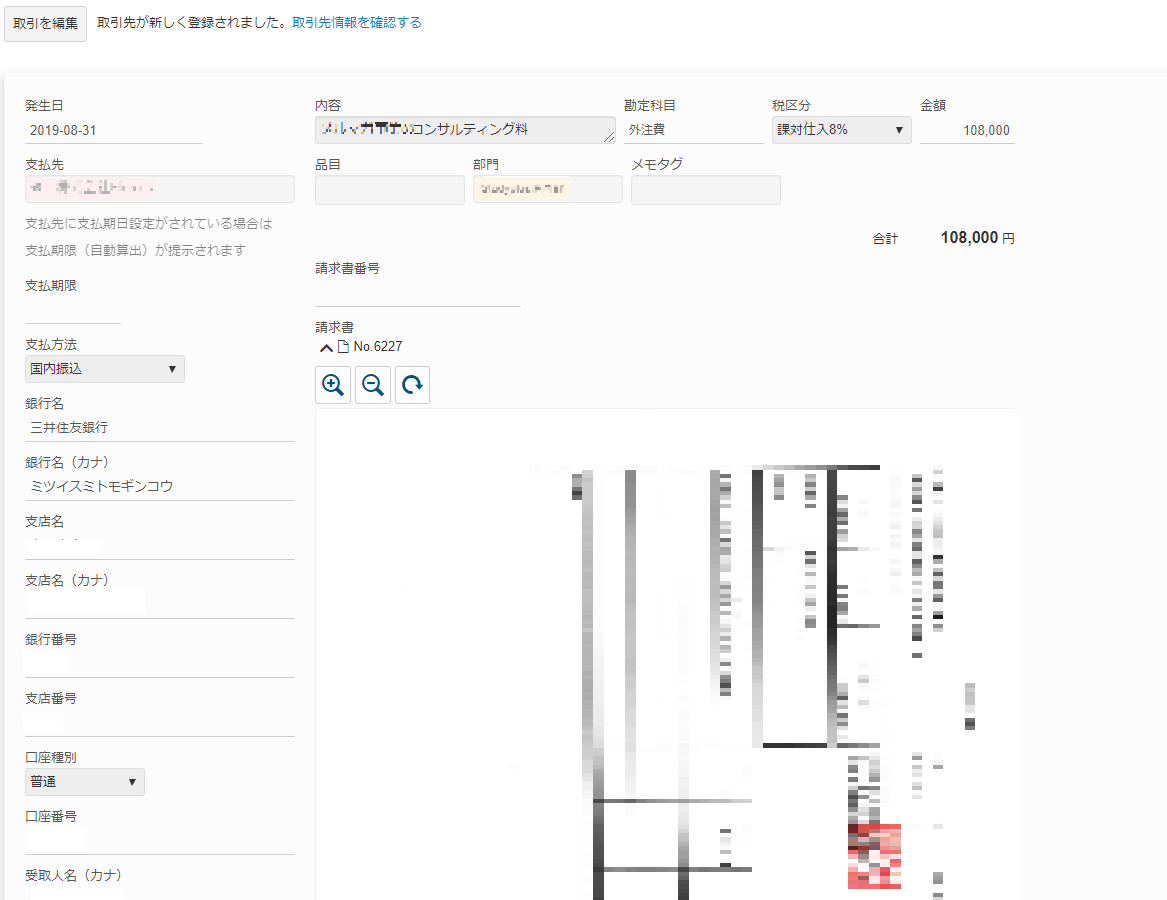Click the 口座番号 input field
The image size is (1167, 900).
click(x=160, y=841)
